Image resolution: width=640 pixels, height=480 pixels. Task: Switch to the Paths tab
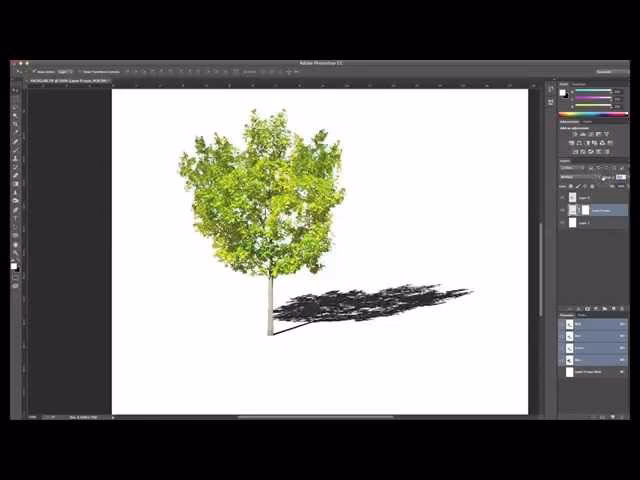[582, 315]
